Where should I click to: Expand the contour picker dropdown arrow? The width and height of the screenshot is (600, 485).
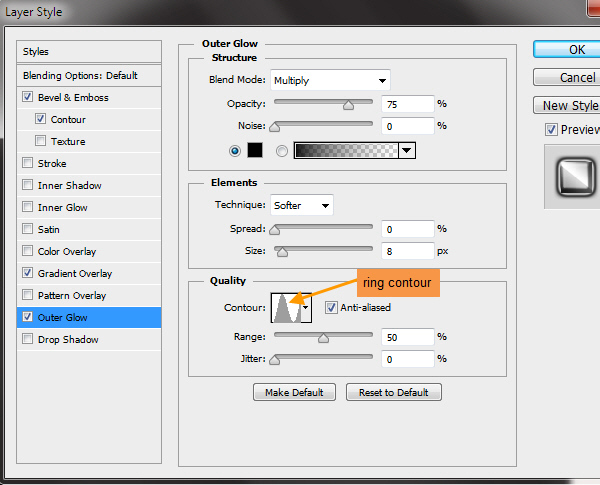[306, 309]
